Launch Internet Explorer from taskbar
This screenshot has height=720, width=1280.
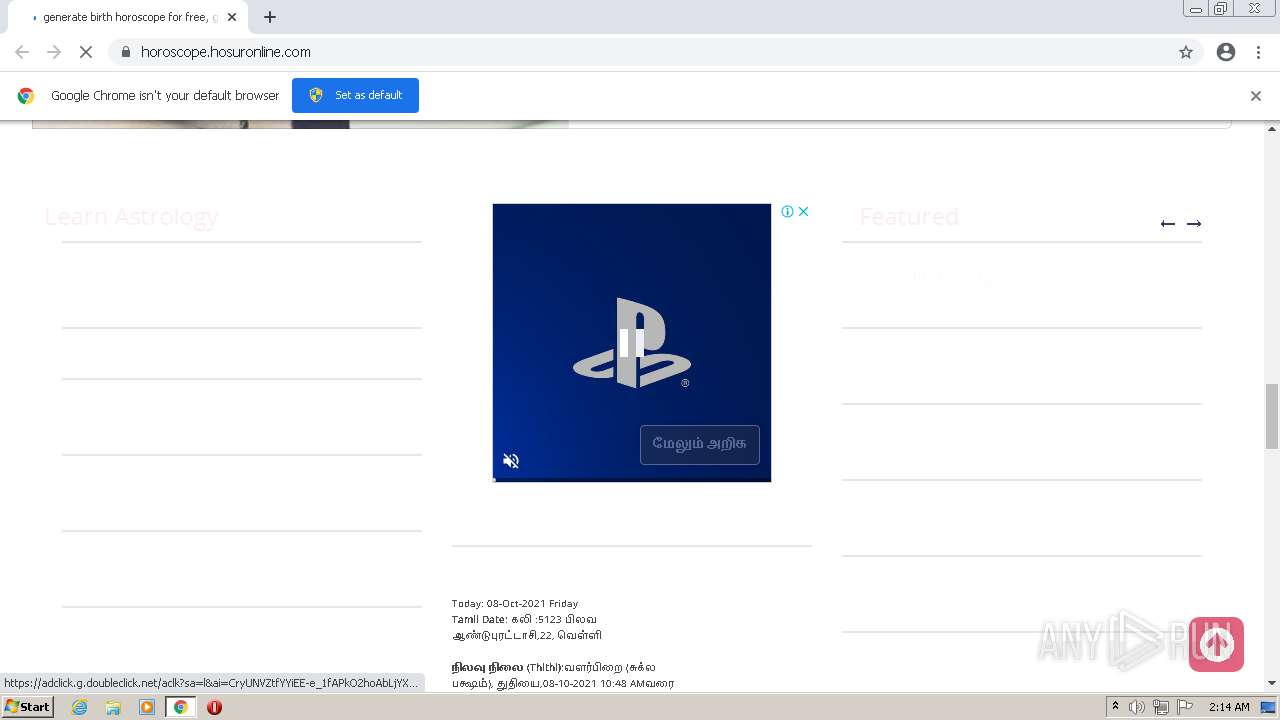(x=80, y=707)
